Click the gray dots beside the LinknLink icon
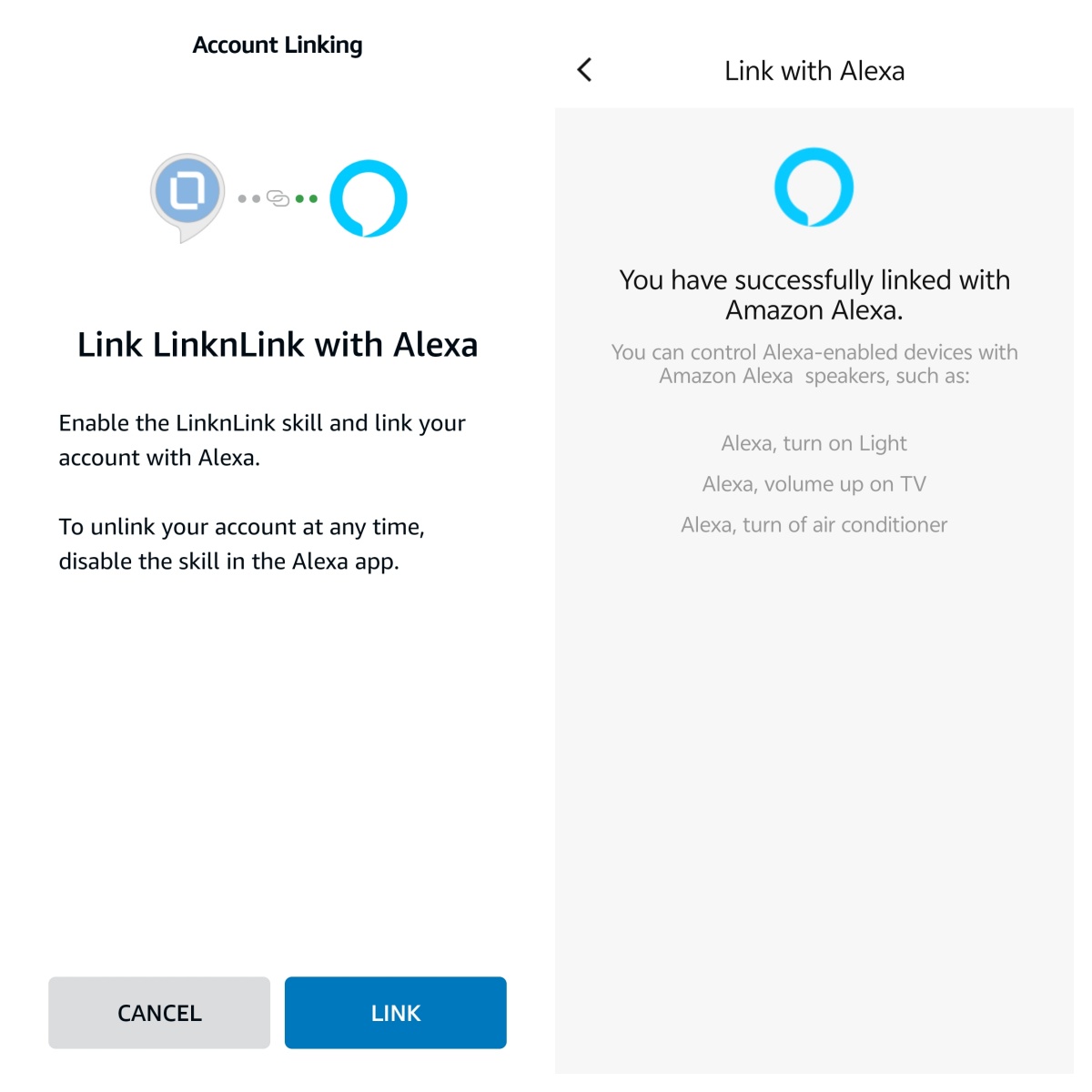 pyautogui.click(x=248, y=198)
